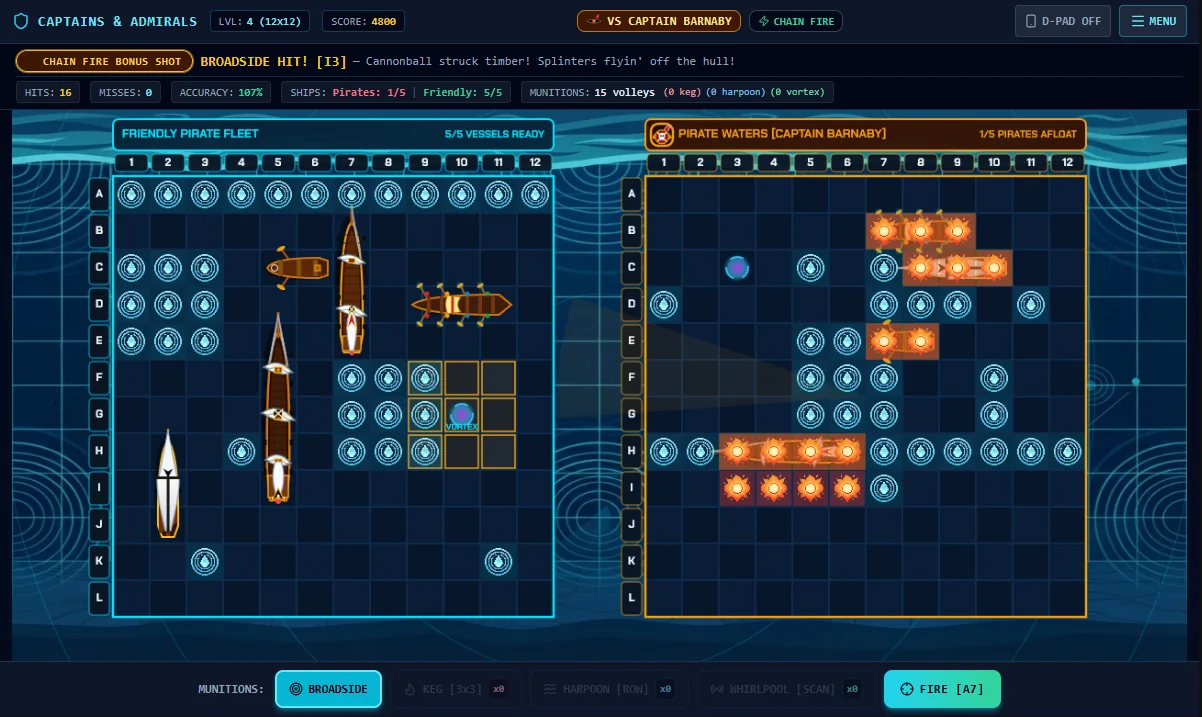Click the Vortex marker at friendly G10
This screenshot has height=717, width=1202.
click(461, 414)
